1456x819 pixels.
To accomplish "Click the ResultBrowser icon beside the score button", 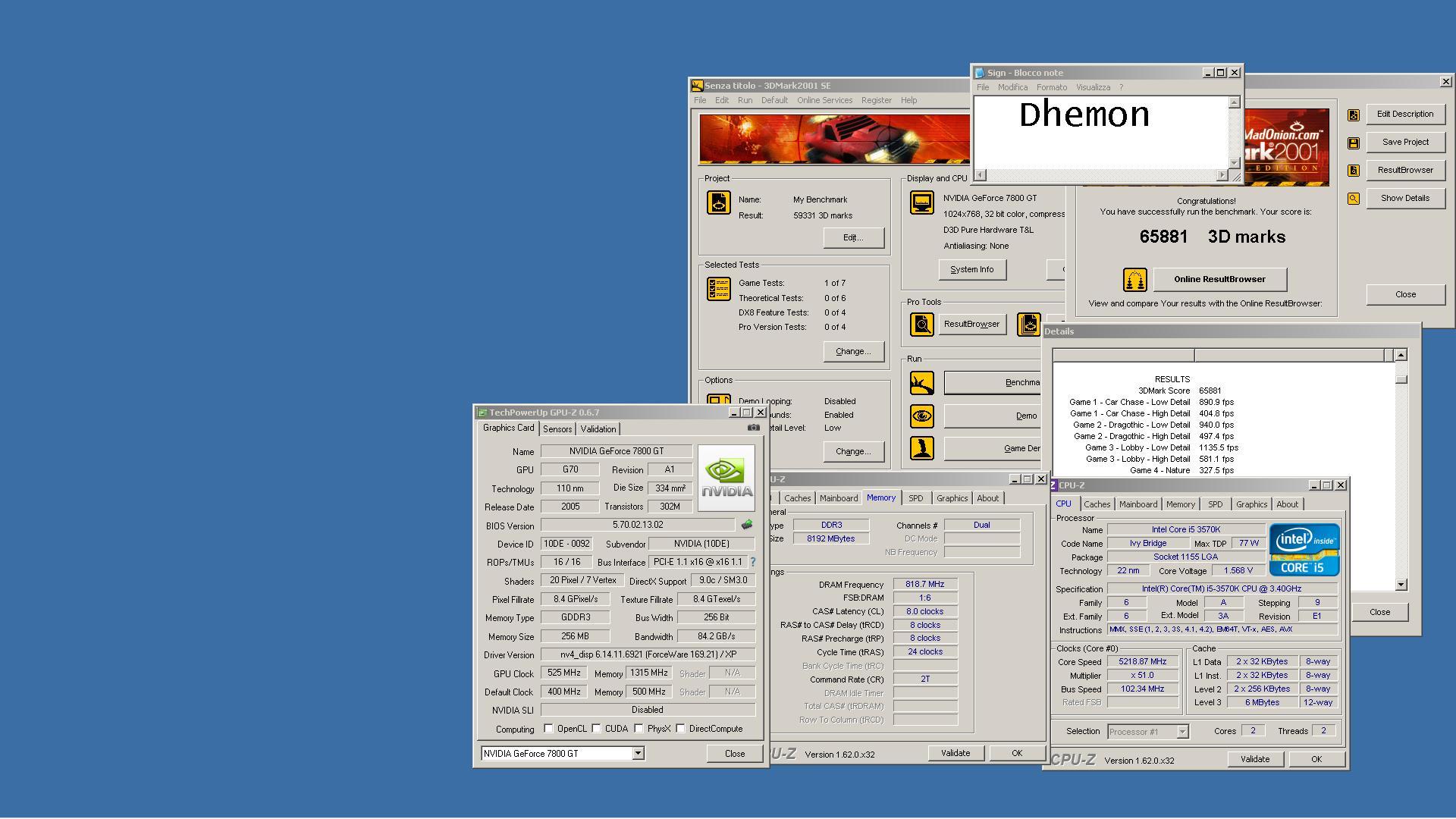I will [1354, 171].
